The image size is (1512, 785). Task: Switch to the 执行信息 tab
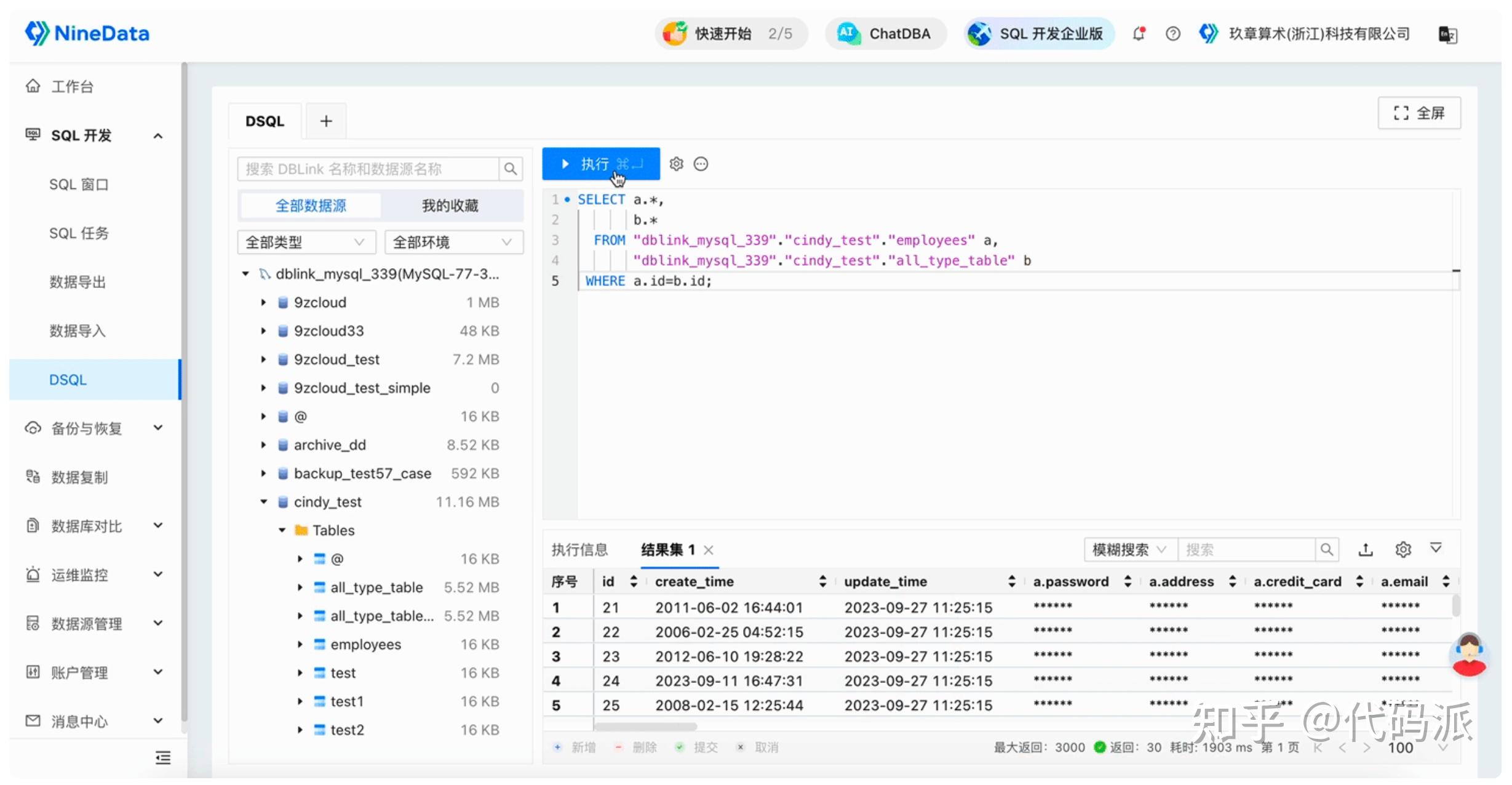579,549
